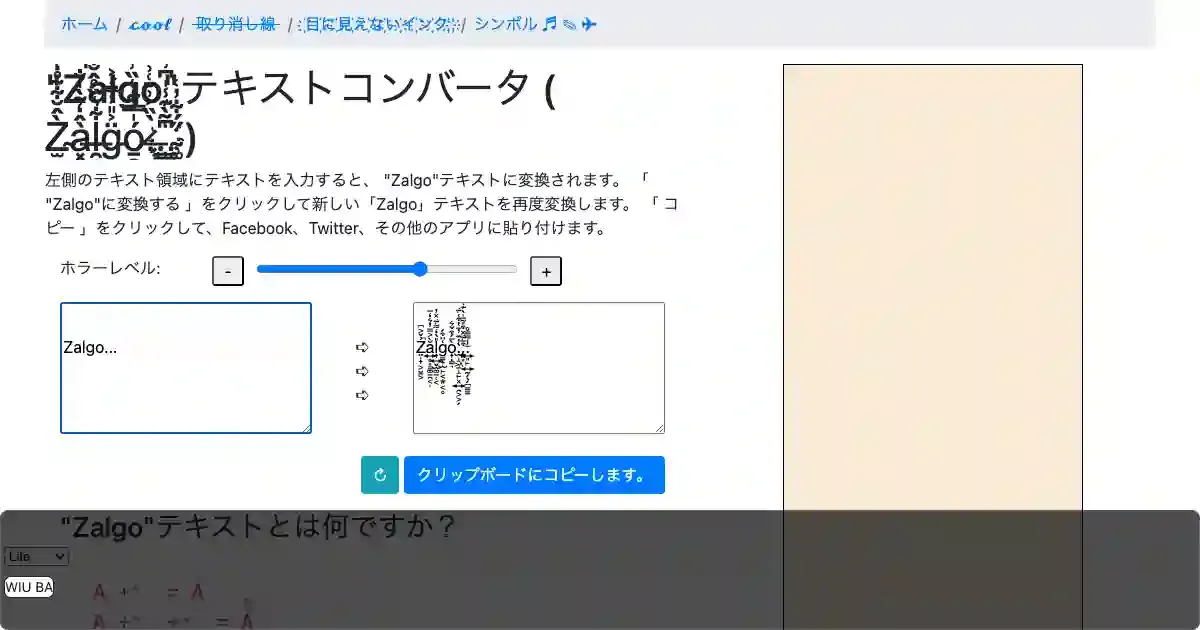Open the 'Lile' dropdown selector
Image resolution: width=1200 pixels, height=630 pixels.
(x=36, y=557)
